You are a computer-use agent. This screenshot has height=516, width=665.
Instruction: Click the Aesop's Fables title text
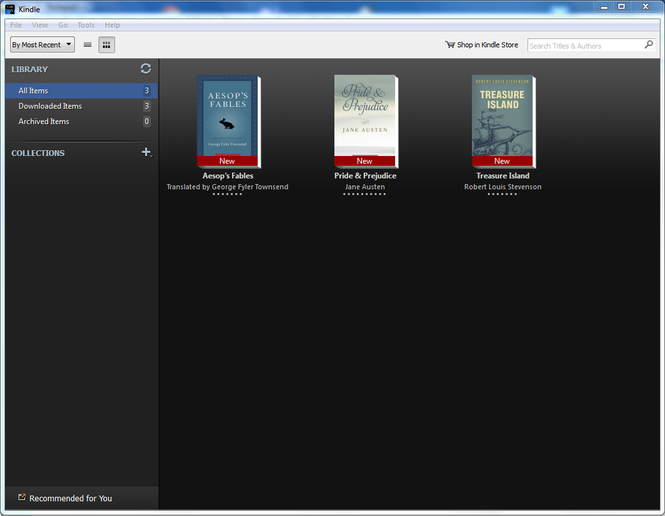pyautogui.click(x=228, y=176)
